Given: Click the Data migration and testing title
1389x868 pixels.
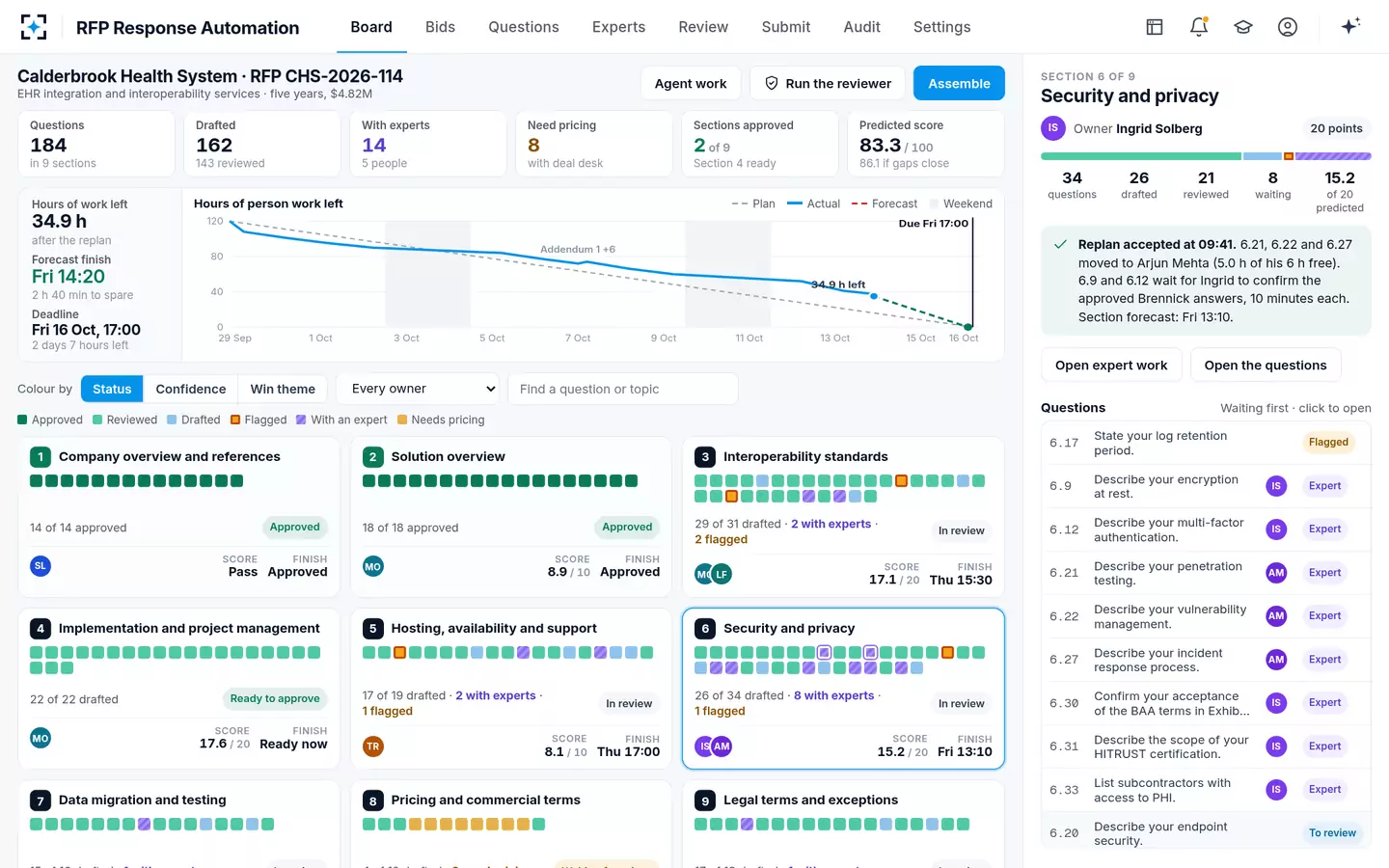Looking at the screenshot, I should coord(143,800).
